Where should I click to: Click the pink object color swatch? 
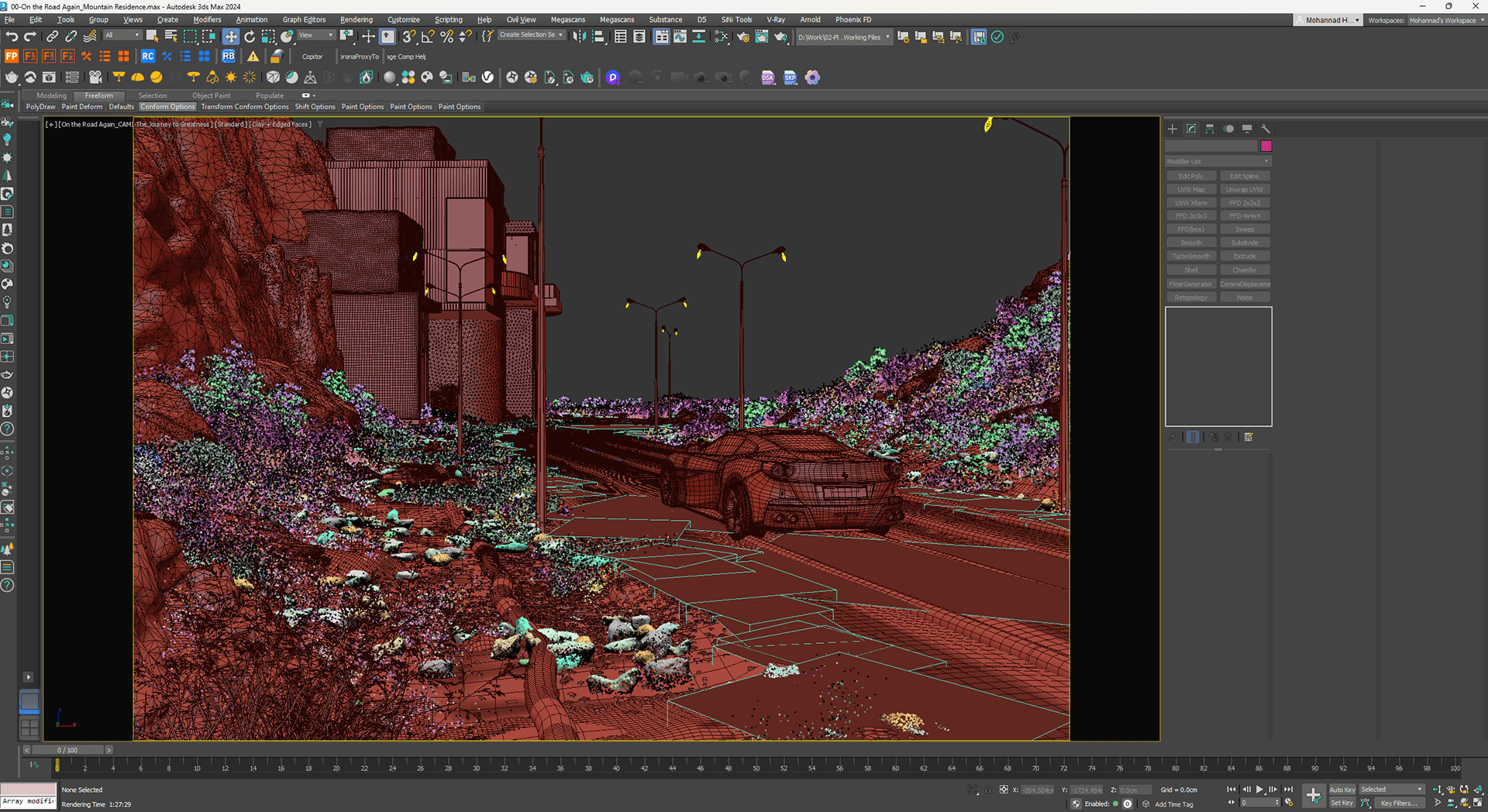[x=1266, y=146]
